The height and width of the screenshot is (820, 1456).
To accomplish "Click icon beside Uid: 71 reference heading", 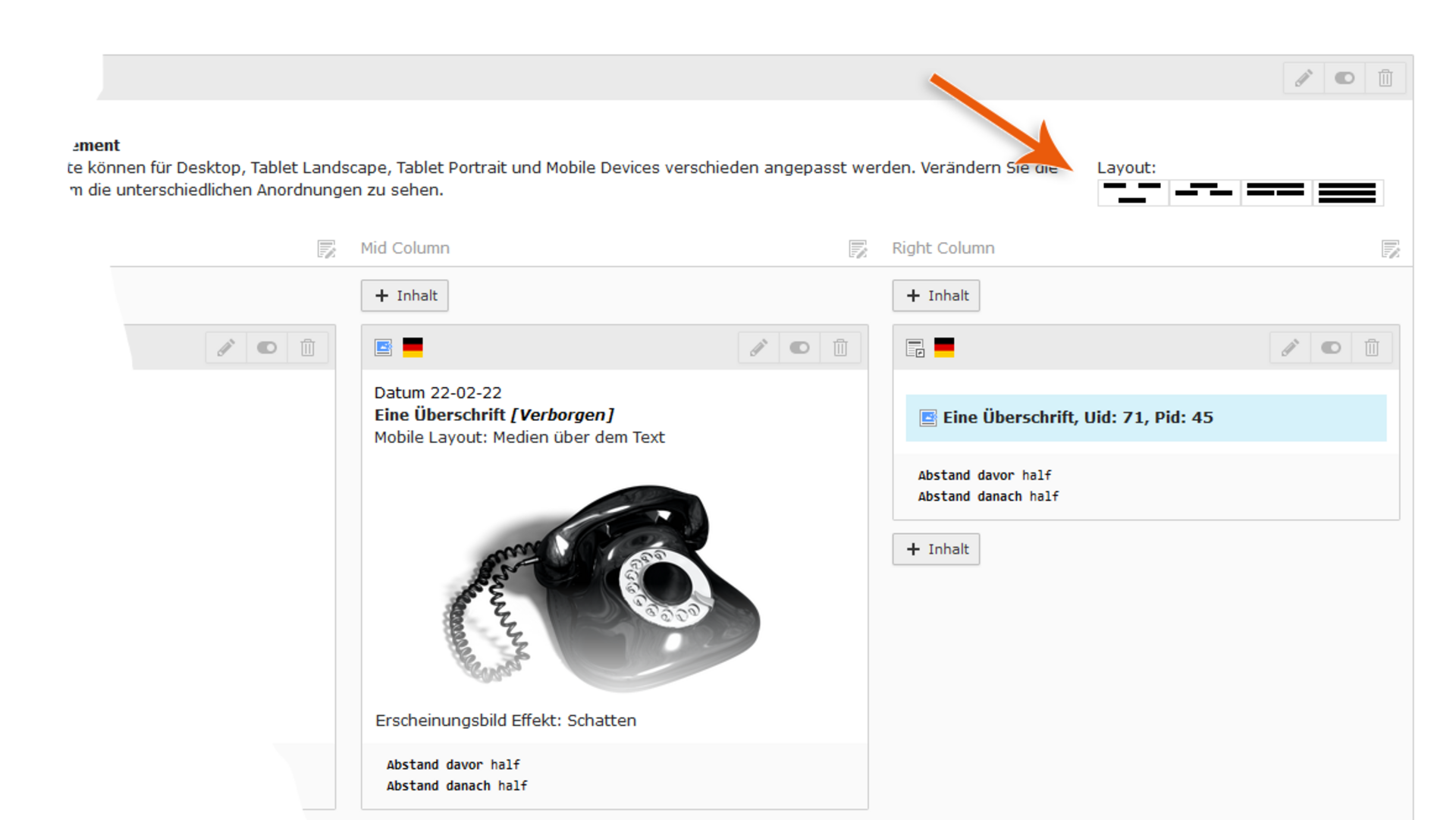I will pyautogui.click(x=928, y=418).
